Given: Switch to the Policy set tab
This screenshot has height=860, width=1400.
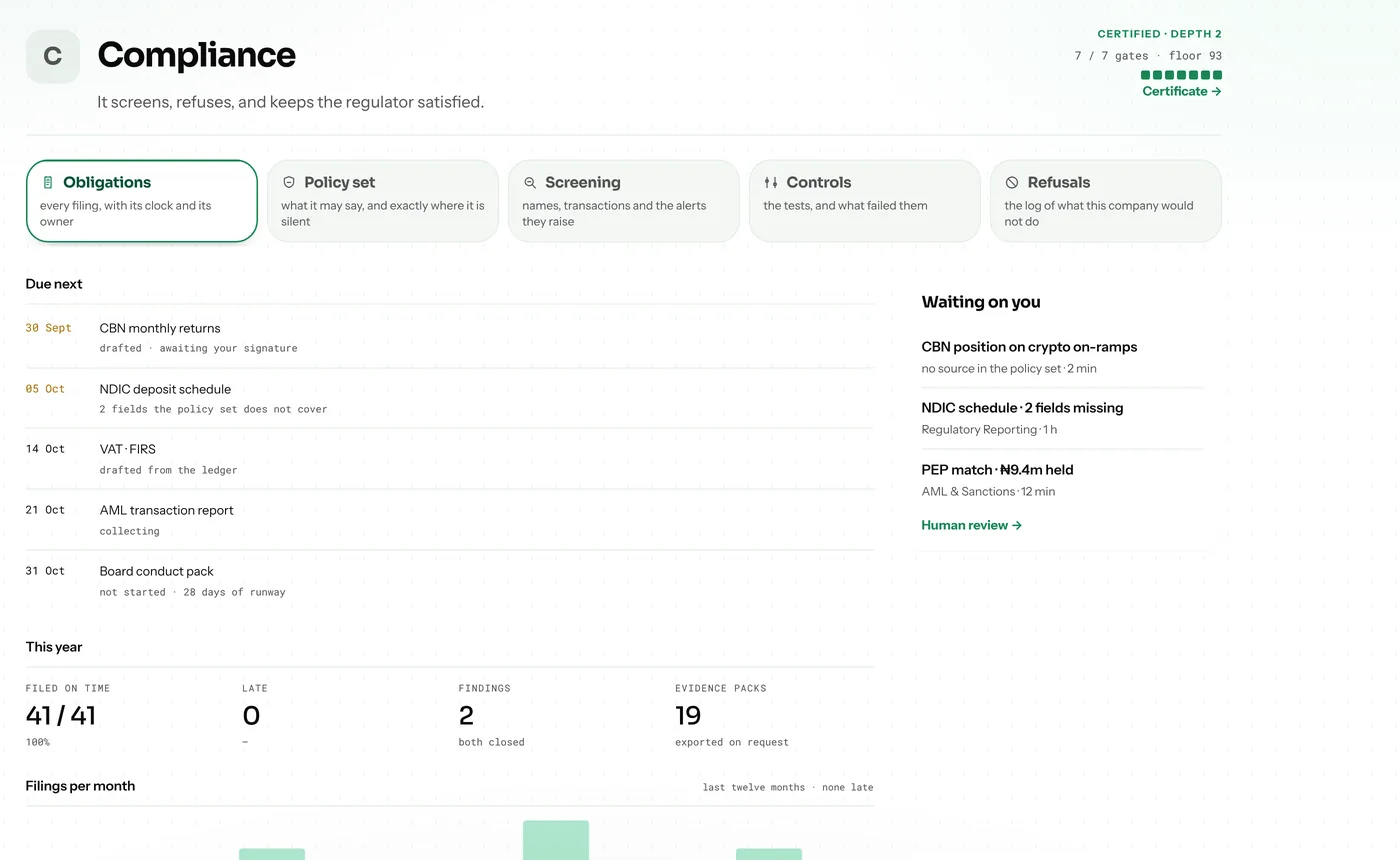Looking at the screenshot, I should pyautogui.click(x=383, y=201).
